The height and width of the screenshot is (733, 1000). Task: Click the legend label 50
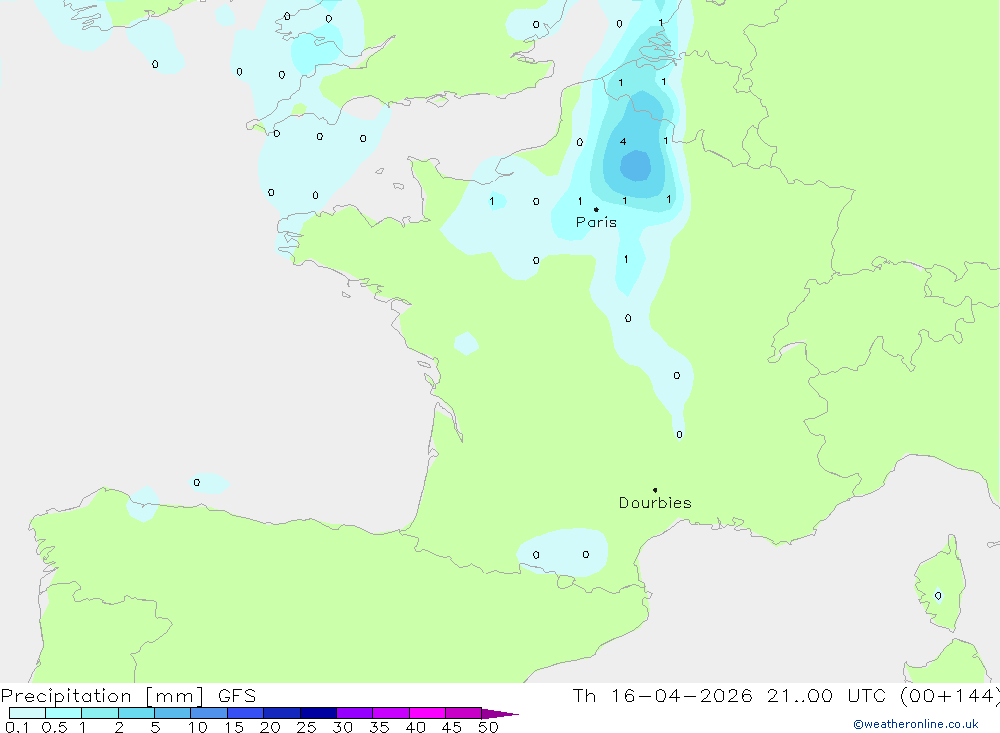point(488,727)
